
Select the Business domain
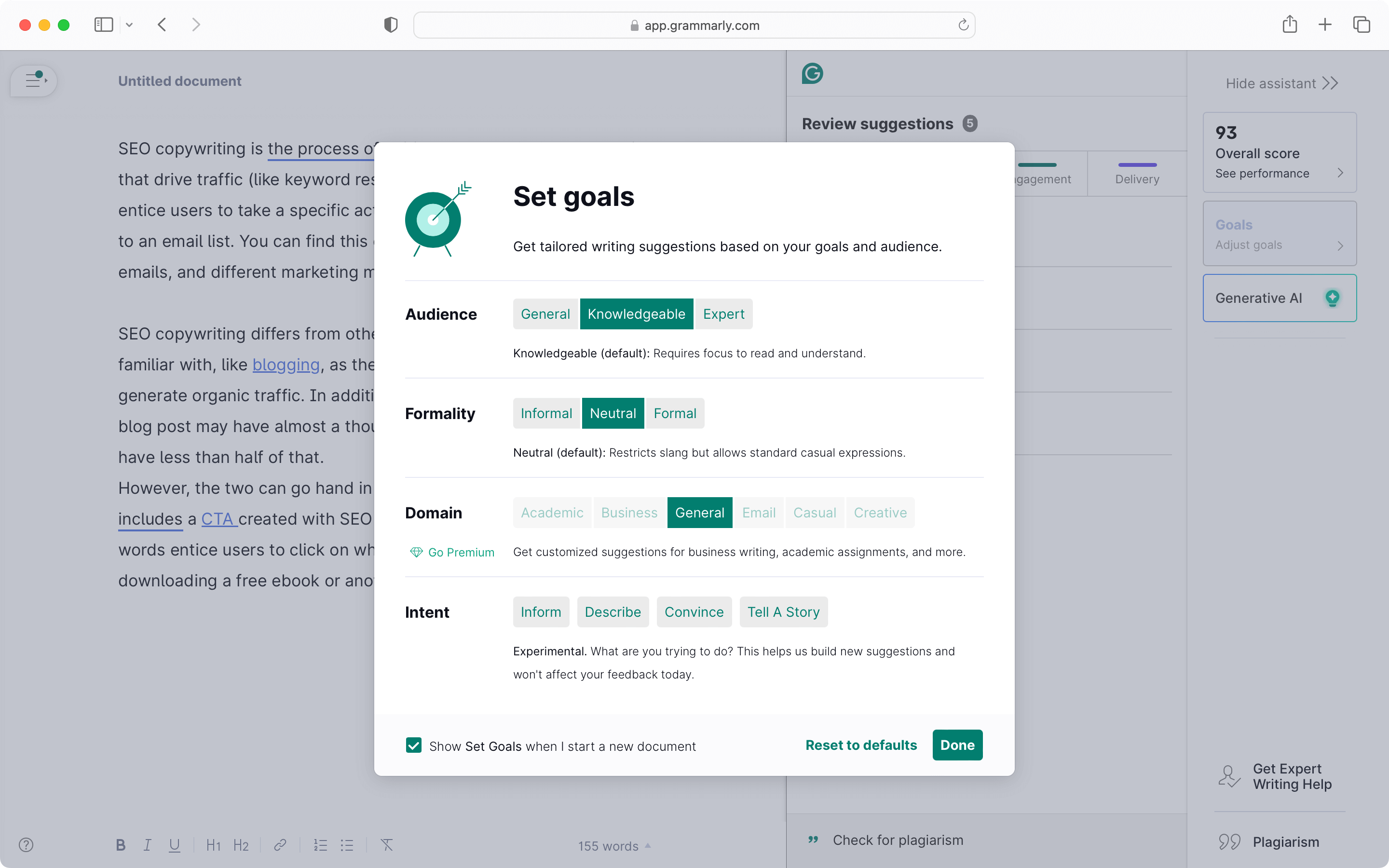point(629,513)
